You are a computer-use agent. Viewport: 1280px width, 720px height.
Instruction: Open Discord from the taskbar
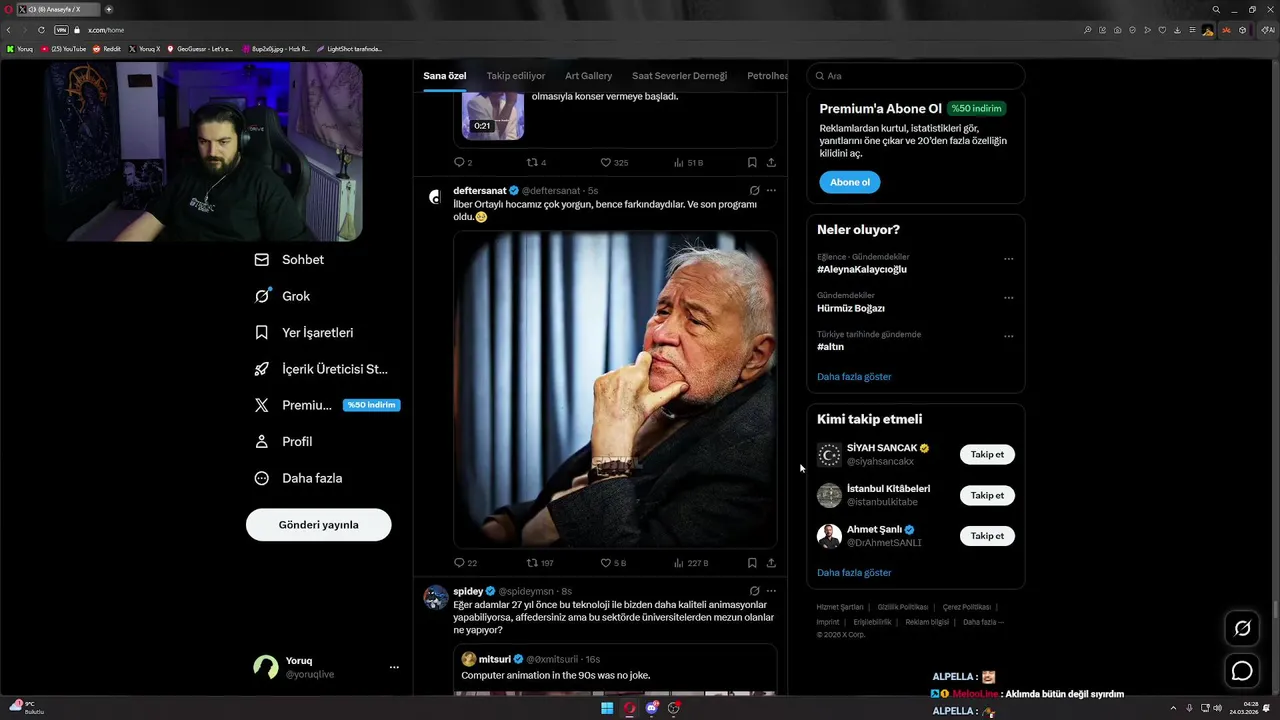point(652,709)
